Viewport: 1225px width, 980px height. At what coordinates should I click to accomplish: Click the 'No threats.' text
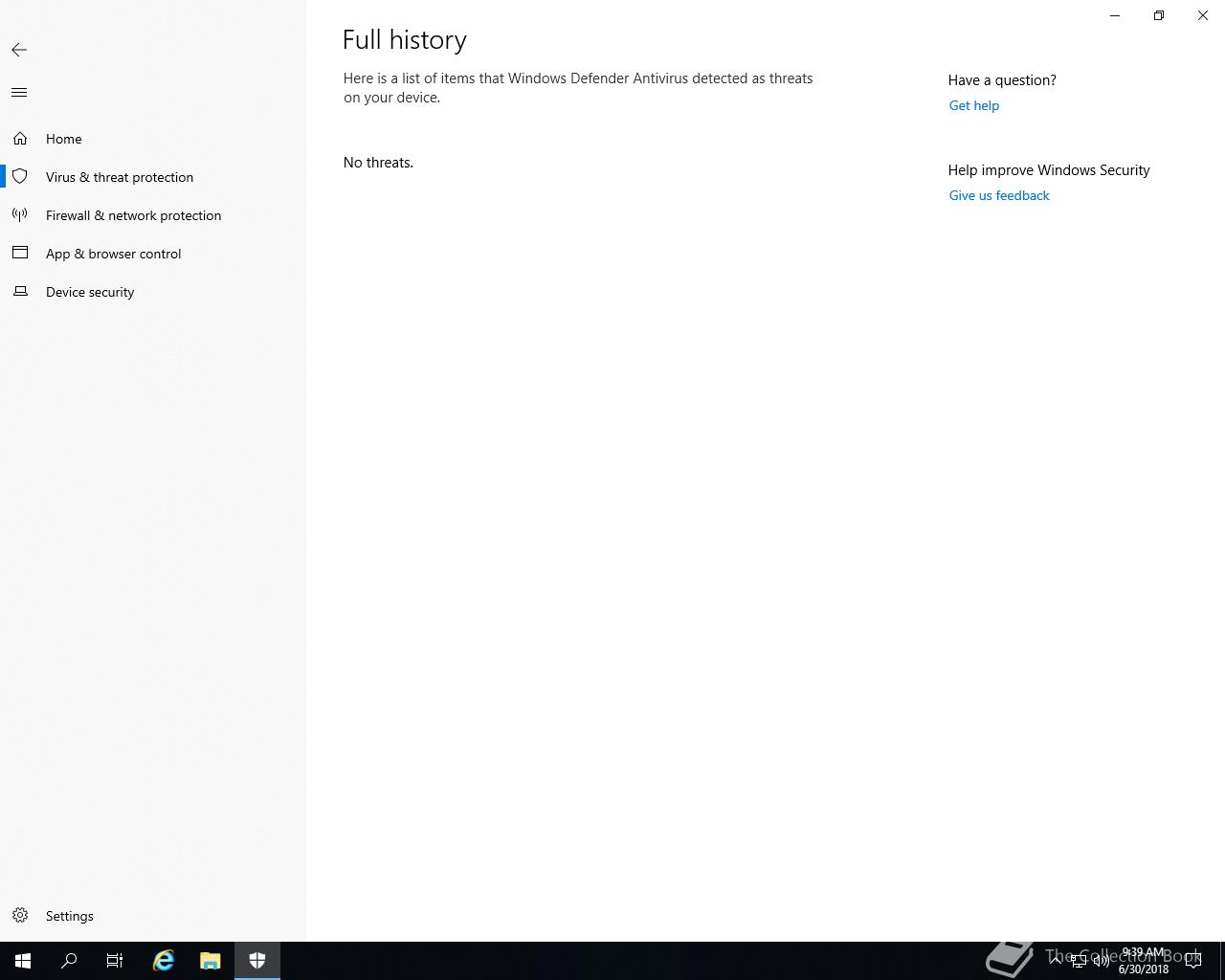point(378,163)
